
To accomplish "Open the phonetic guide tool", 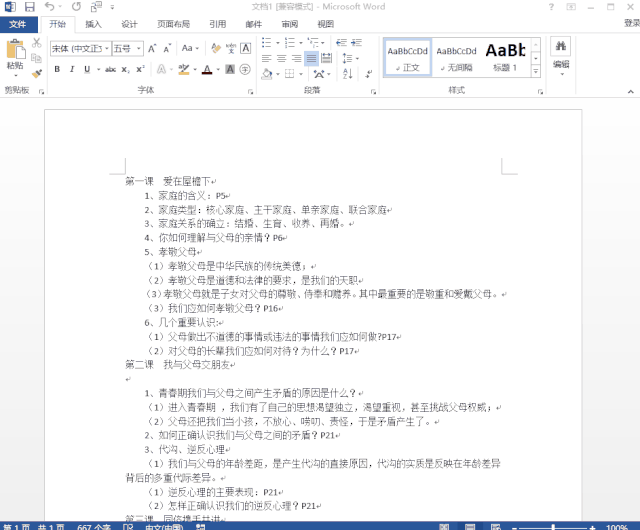I will click(231, 49).
